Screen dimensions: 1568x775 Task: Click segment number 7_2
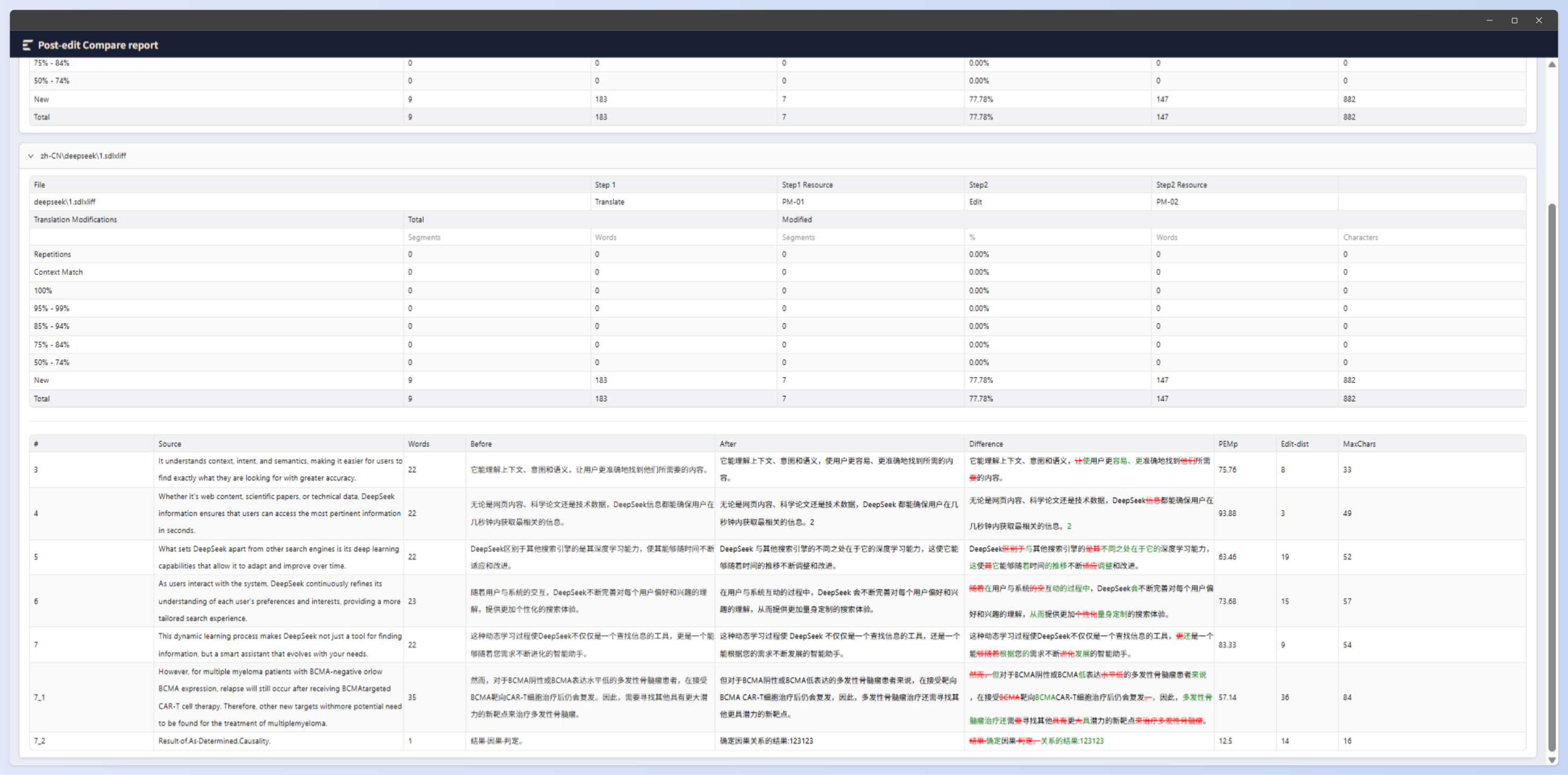click(x=40, y=741)
